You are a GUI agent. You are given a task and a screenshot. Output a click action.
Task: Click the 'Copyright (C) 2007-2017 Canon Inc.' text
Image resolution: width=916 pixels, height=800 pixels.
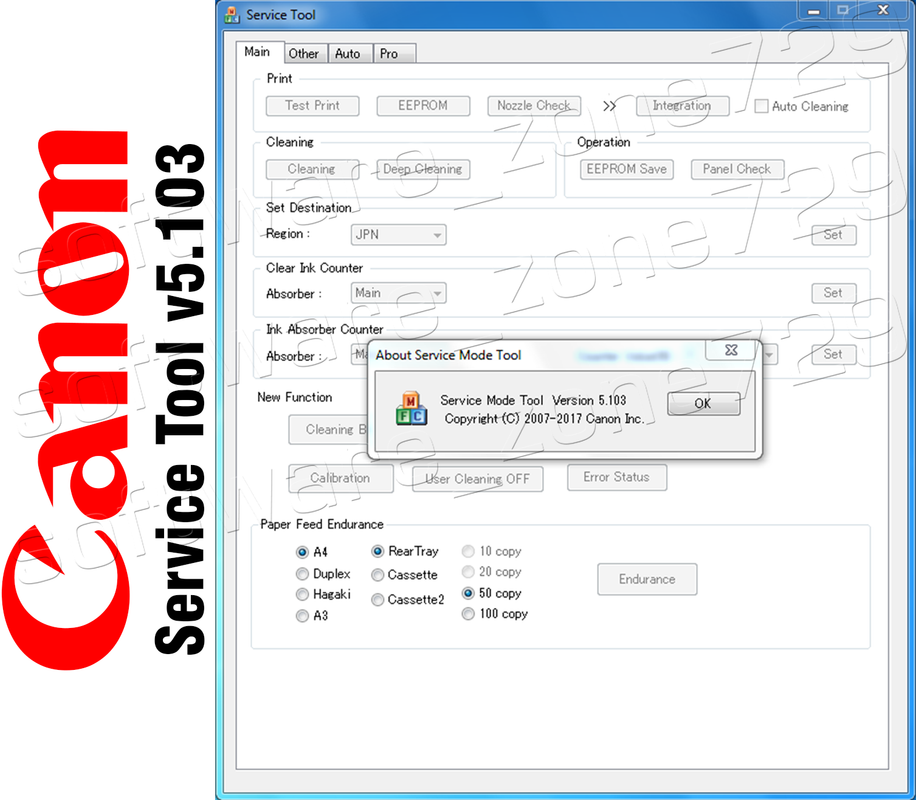pyautogui.click(x=544, y=419)
